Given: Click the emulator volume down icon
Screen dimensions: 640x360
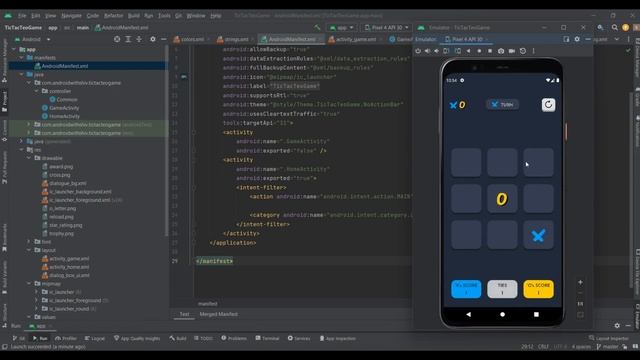Looking at the screenshot, I should [436, 51].
